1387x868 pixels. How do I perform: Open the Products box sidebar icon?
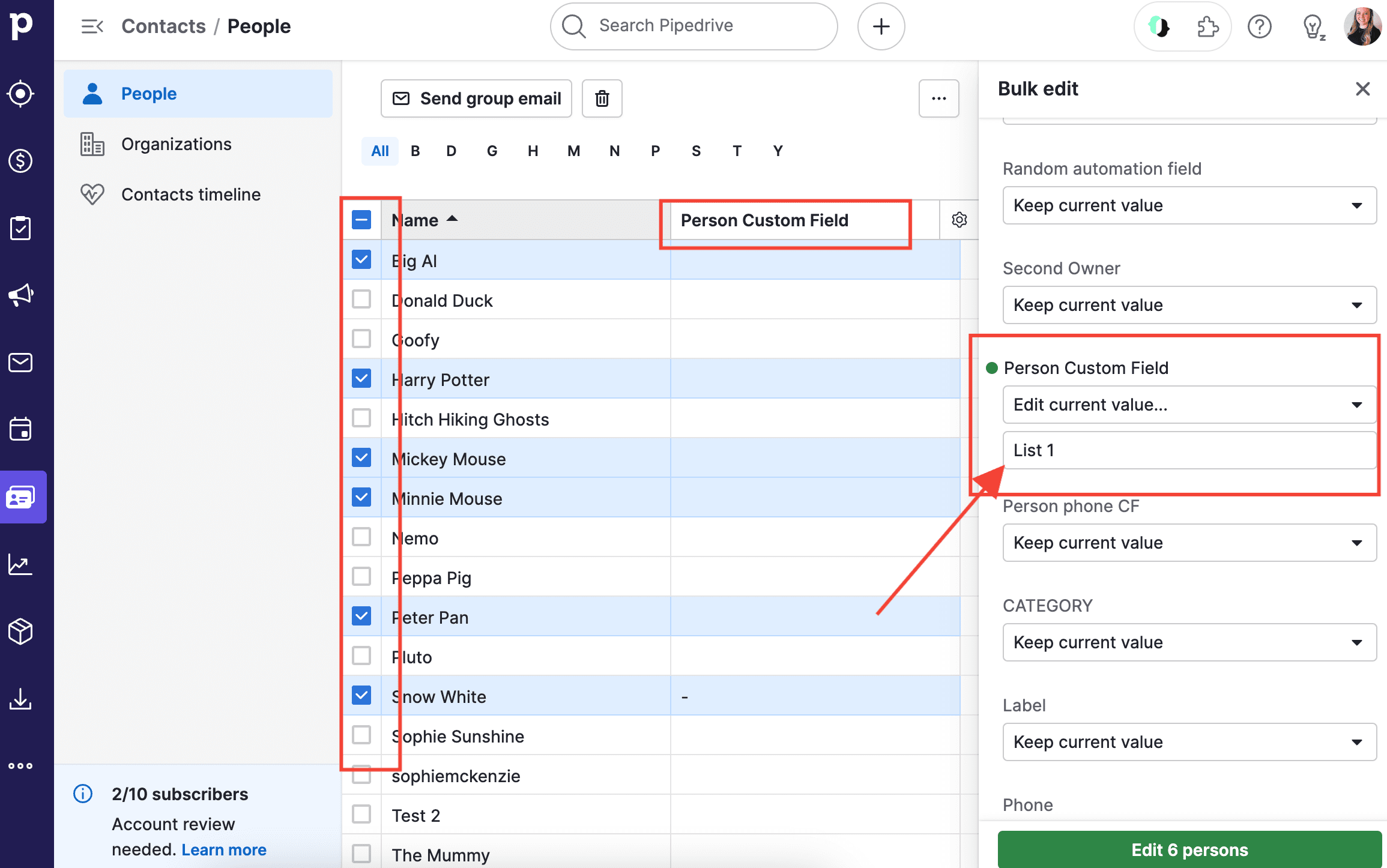21,631
